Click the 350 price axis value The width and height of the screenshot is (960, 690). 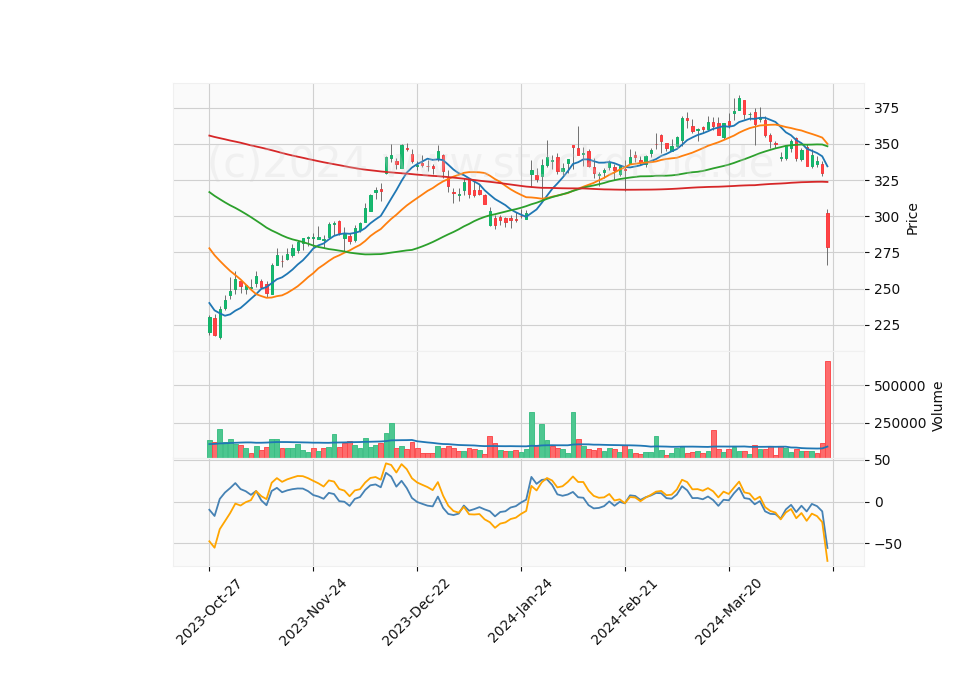(886, 144)
